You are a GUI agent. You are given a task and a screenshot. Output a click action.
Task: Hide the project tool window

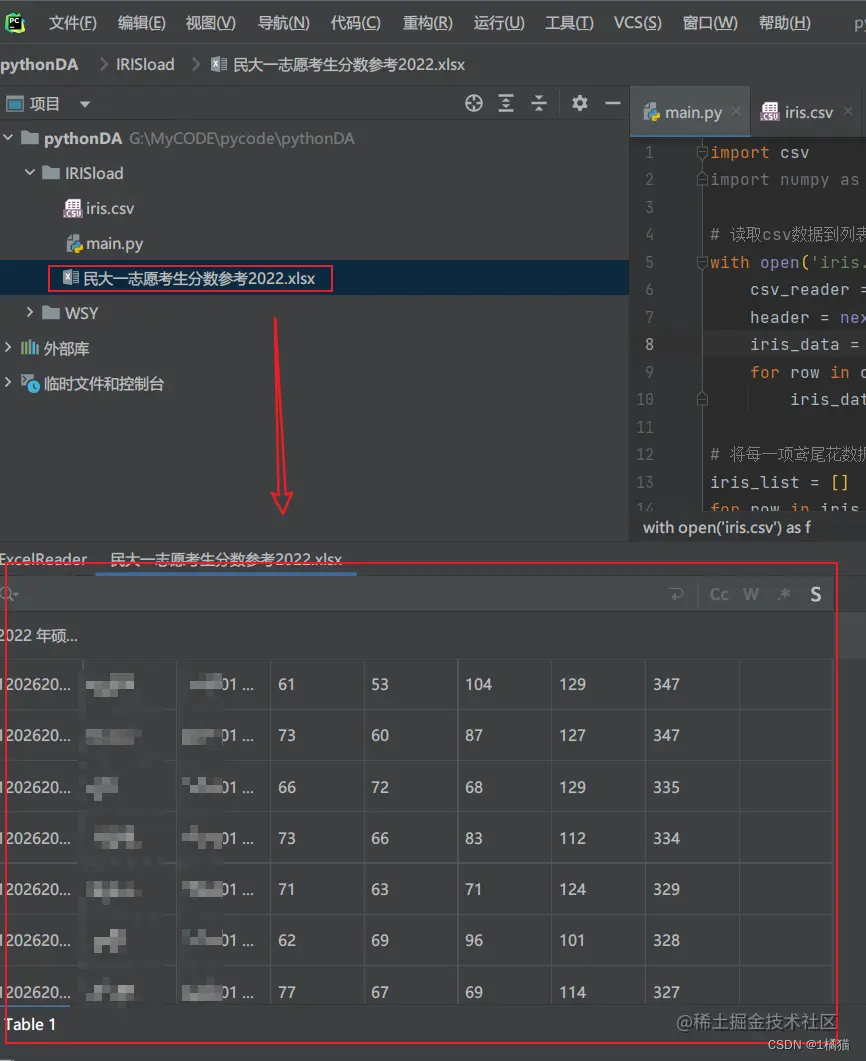[613, 104]
